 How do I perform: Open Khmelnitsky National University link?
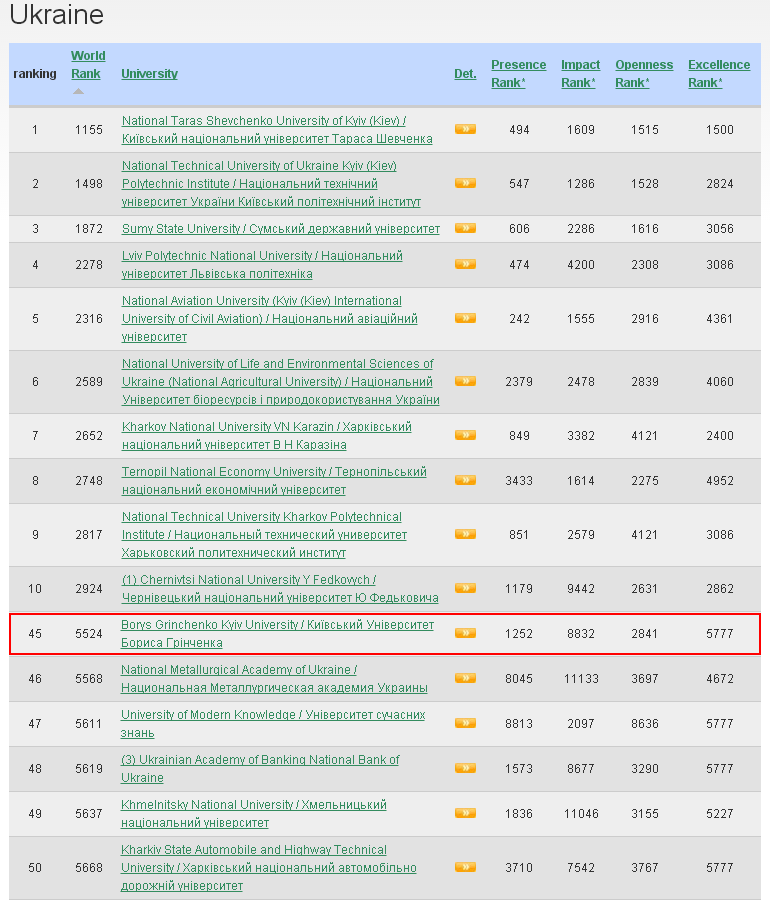pos(254,813)
